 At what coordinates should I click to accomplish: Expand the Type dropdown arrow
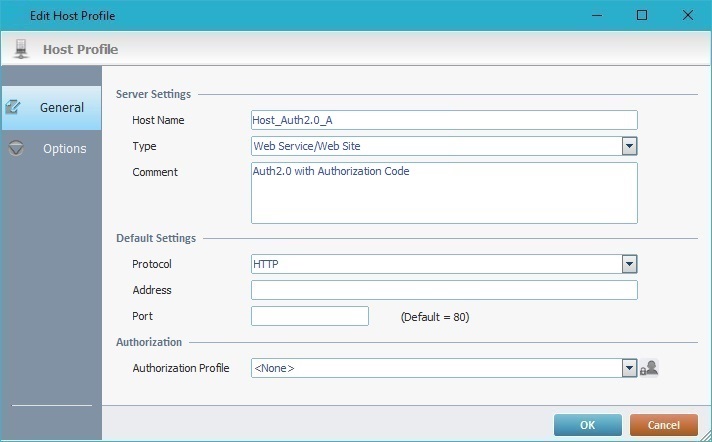(630, 146)
